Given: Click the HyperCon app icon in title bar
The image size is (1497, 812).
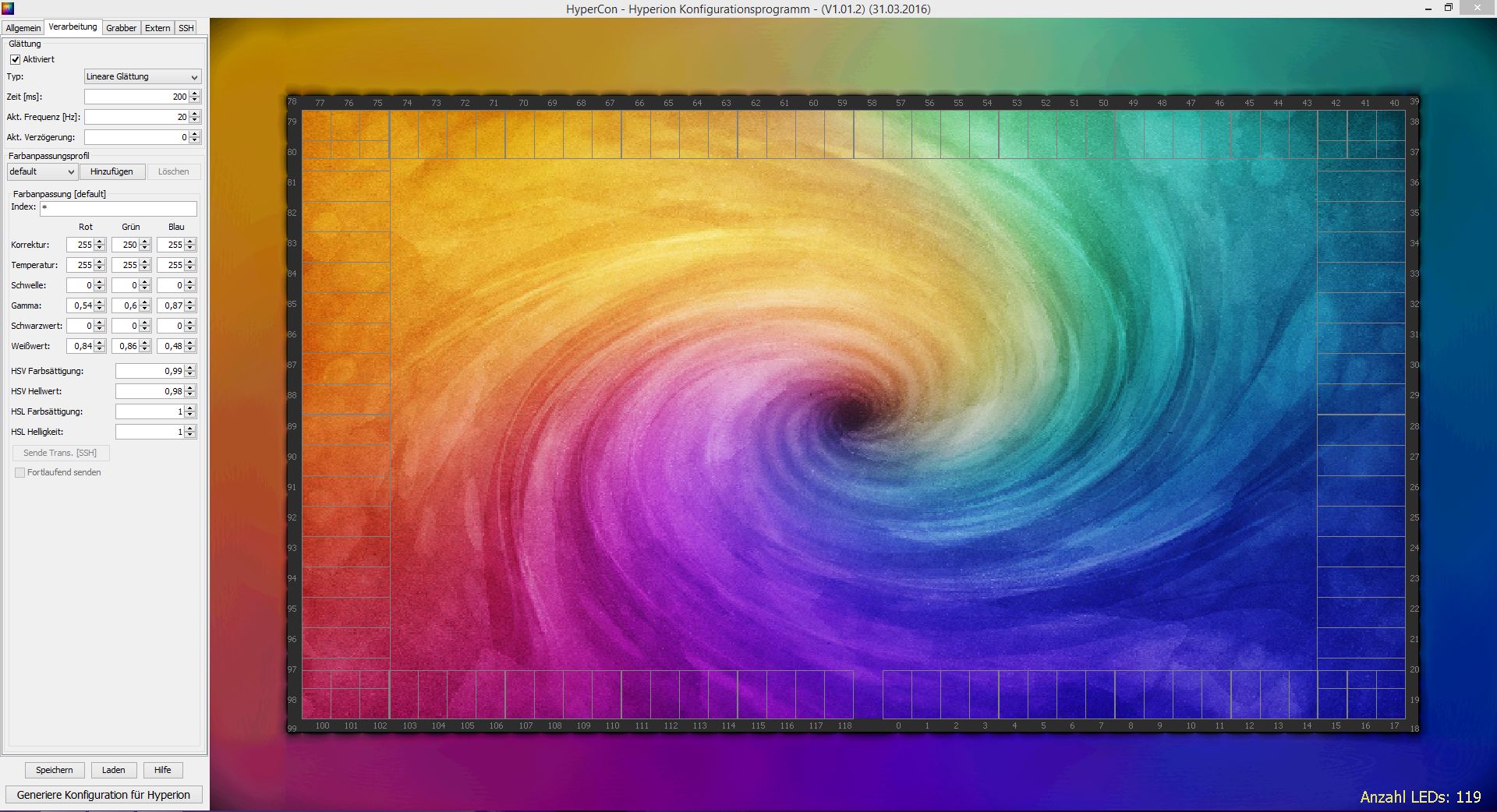Looking at the screenshot, I should [x=9, y=9].
